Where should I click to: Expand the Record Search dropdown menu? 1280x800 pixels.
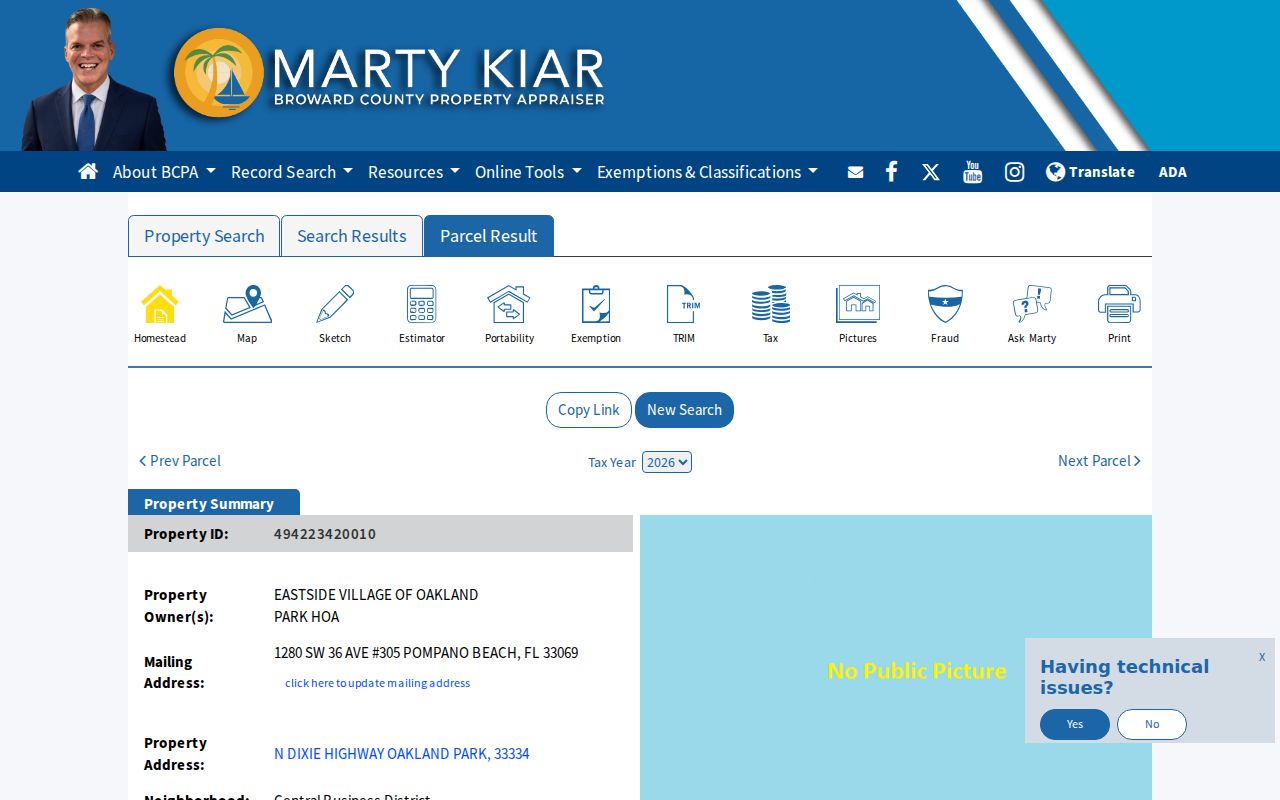tap(292, 172)
